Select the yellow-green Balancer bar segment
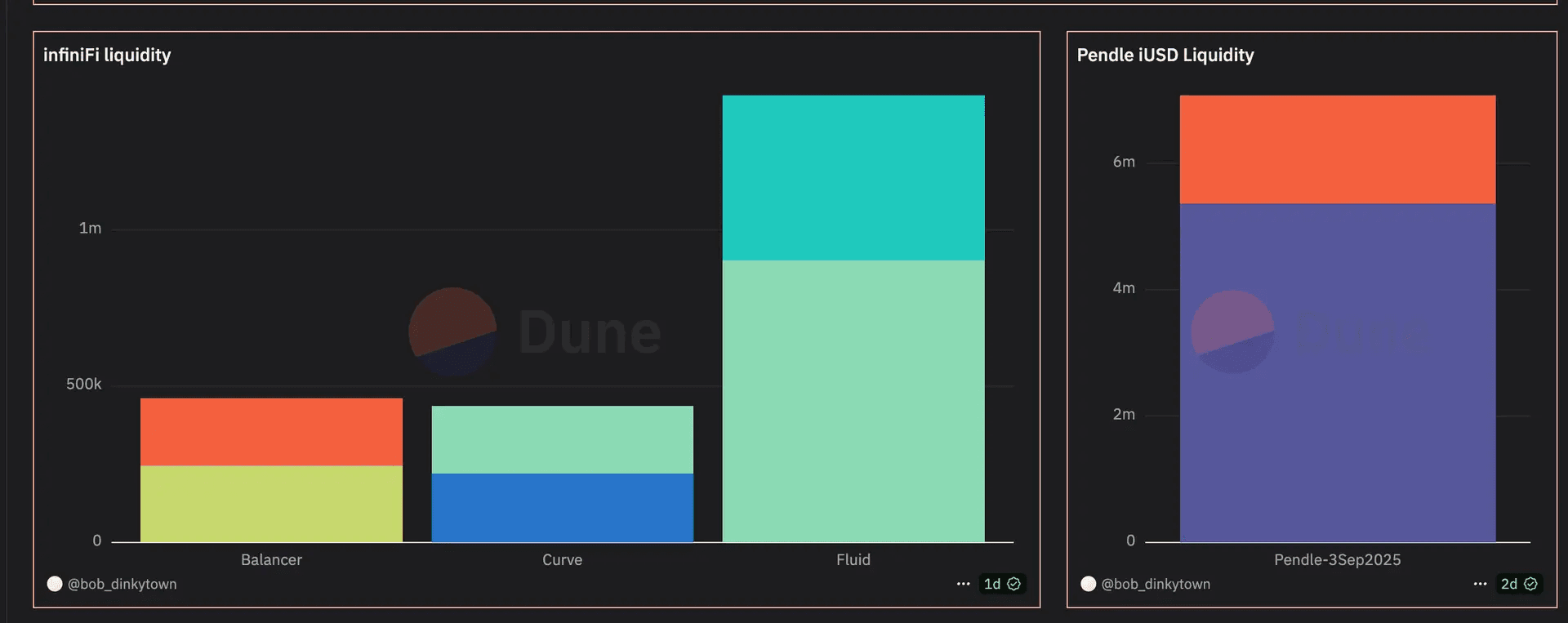Image resolution: width=1568 pixels, height=623 pixels. click(271, 504)
